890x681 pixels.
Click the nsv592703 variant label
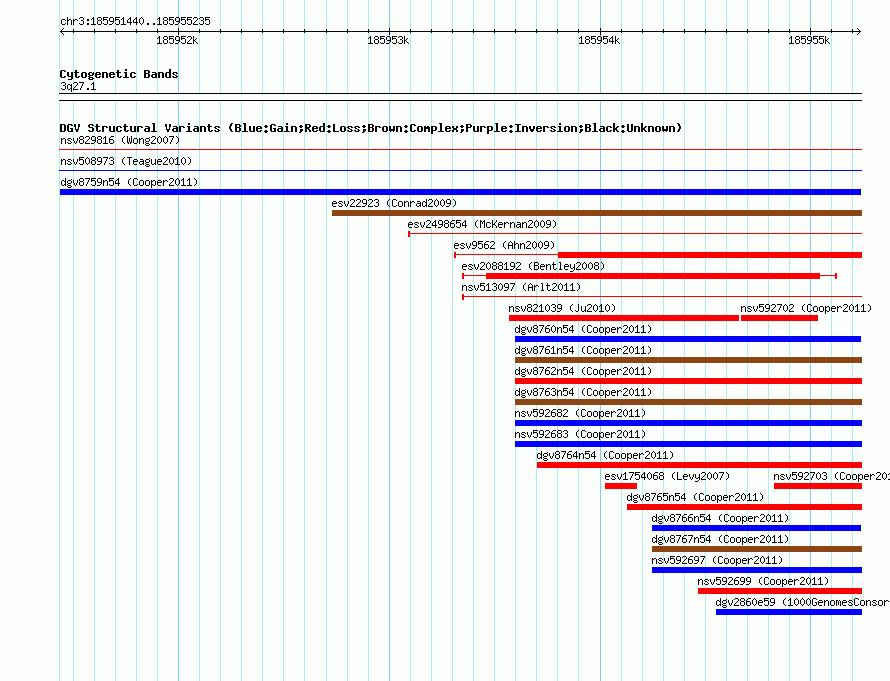831,476
